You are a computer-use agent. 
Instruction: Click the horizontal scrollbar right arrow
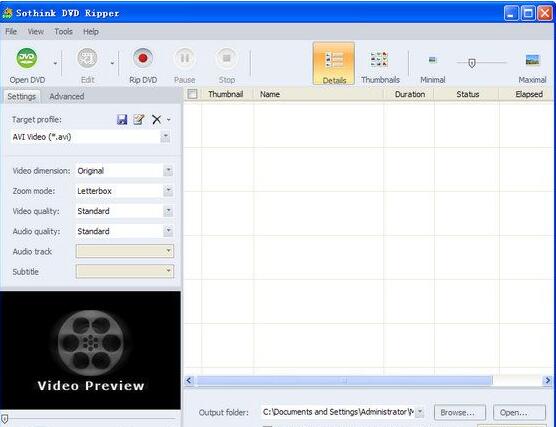[x=547, y=381]
